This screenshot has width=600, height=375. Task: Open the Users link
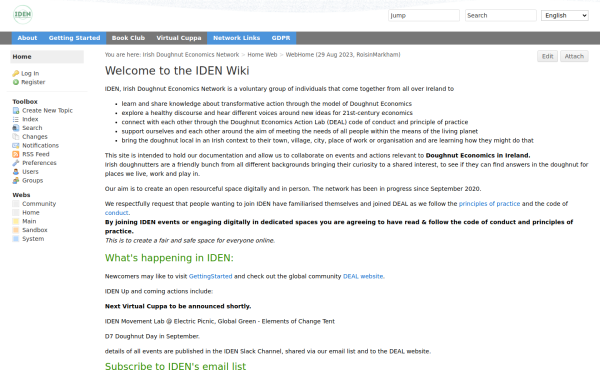[30, 172]
